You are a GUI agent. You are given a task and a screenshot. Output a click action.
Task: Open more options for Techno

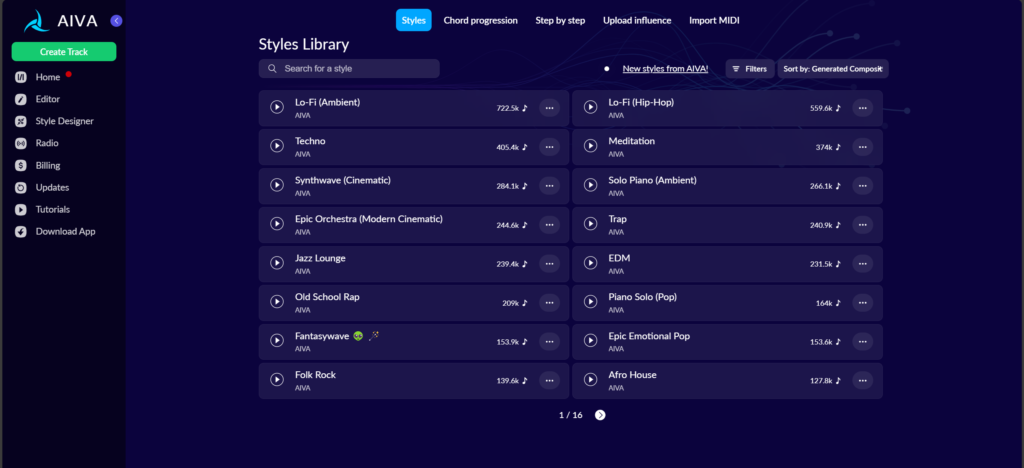(x=549, y=147)
